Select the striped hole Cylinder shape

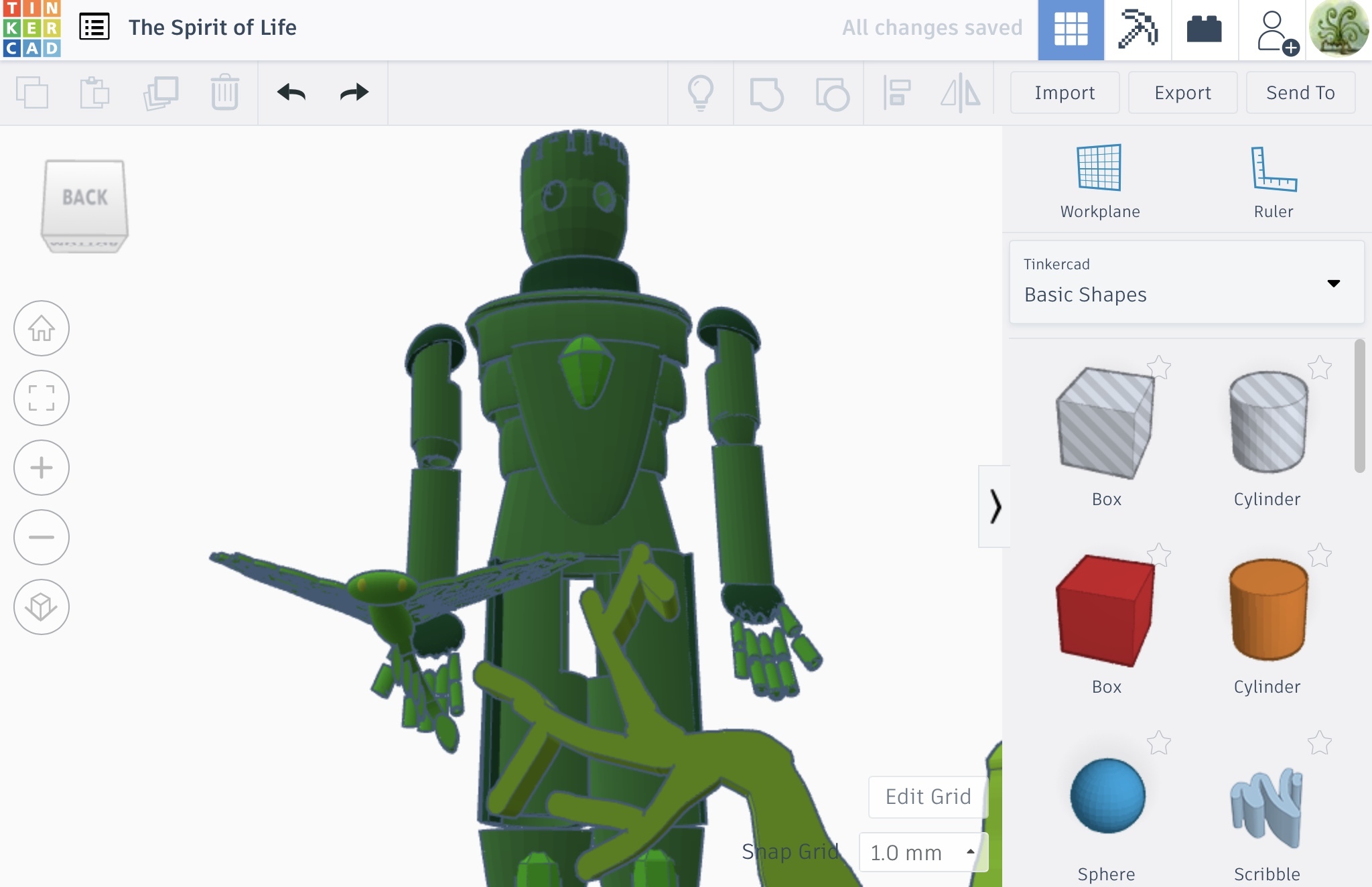tap(1268, 423)
